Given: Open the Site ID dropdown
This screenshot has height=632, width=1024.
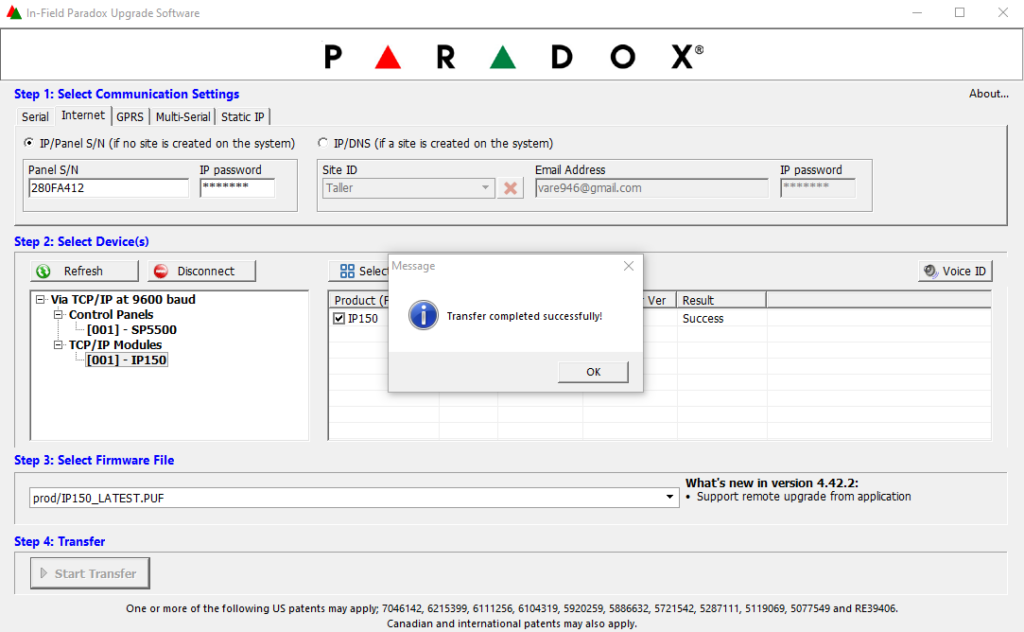Looking at the screenshot, I should tap(485, 188).
